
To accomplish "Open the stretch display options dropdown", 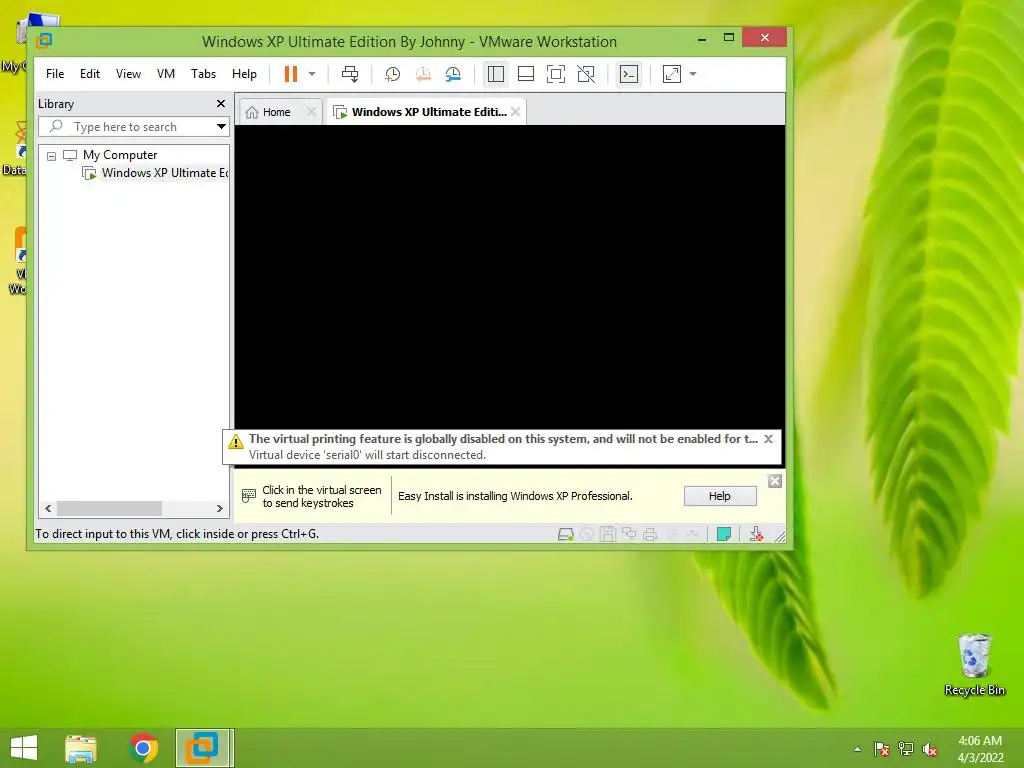I will click(x=693, y=74).
